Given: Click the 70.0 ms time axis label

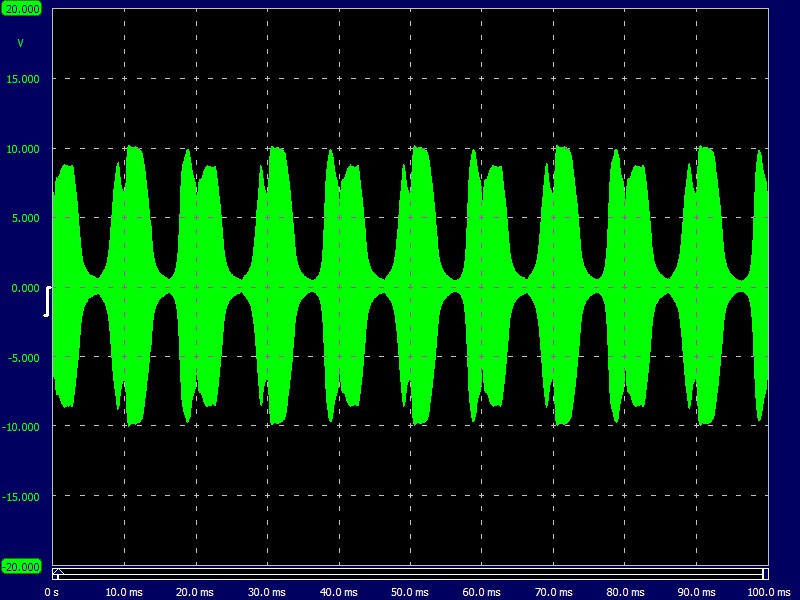Looking at the screenshot, I should point(554,592).
